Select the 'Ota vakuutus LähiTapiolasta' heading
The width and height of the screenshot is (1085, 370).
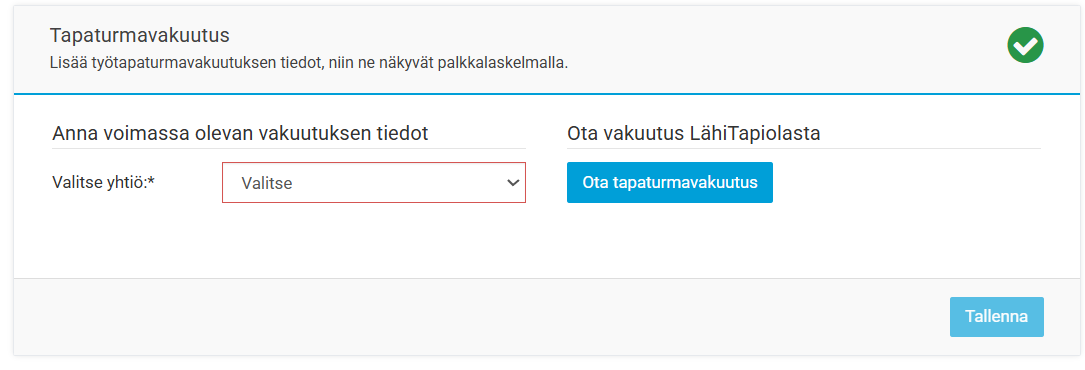pos(693,133)
